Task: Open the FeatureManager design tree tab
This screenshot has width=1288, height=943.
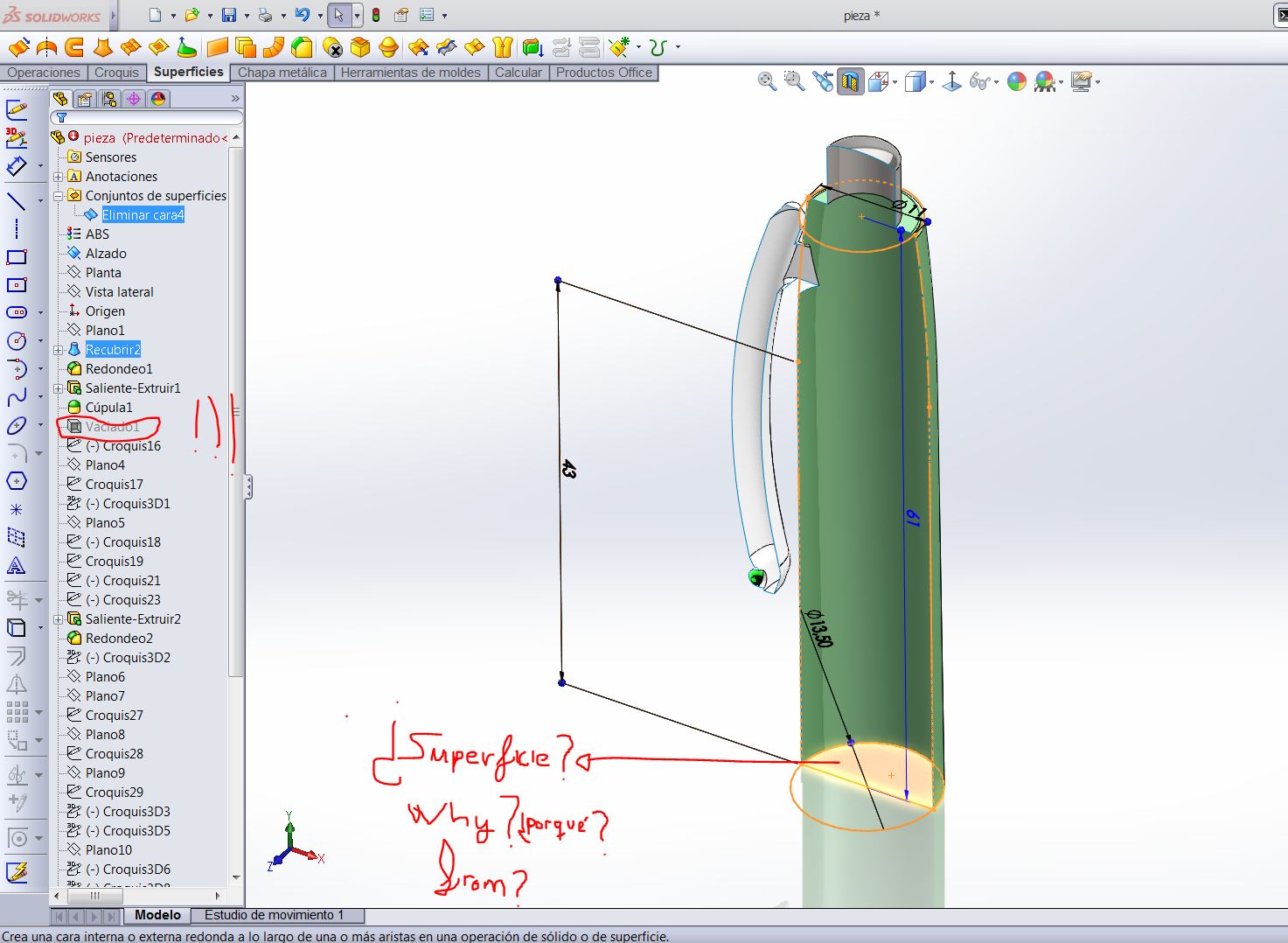Action: (60, 98)
